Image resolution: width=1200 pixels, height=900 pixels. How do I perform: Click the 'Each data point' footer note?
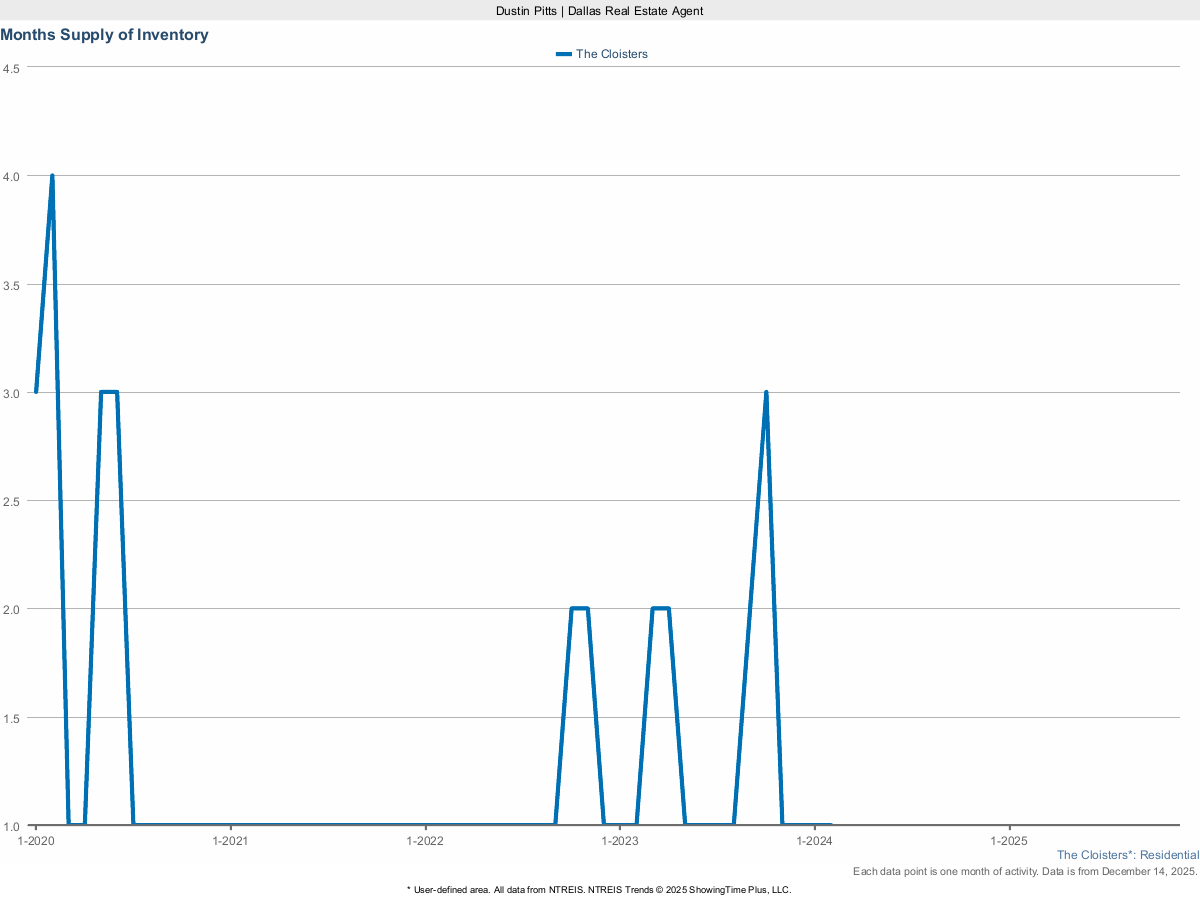[1024, 872]
